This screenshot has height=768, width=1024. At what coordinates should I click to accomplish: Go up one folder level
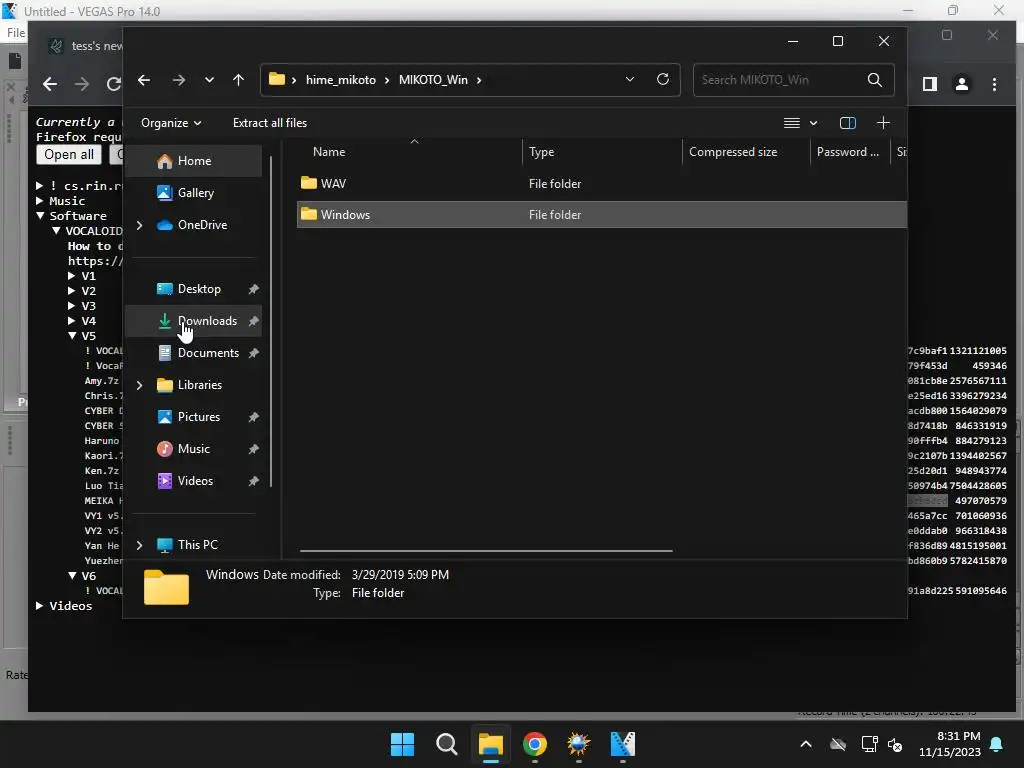click(238, 80)
